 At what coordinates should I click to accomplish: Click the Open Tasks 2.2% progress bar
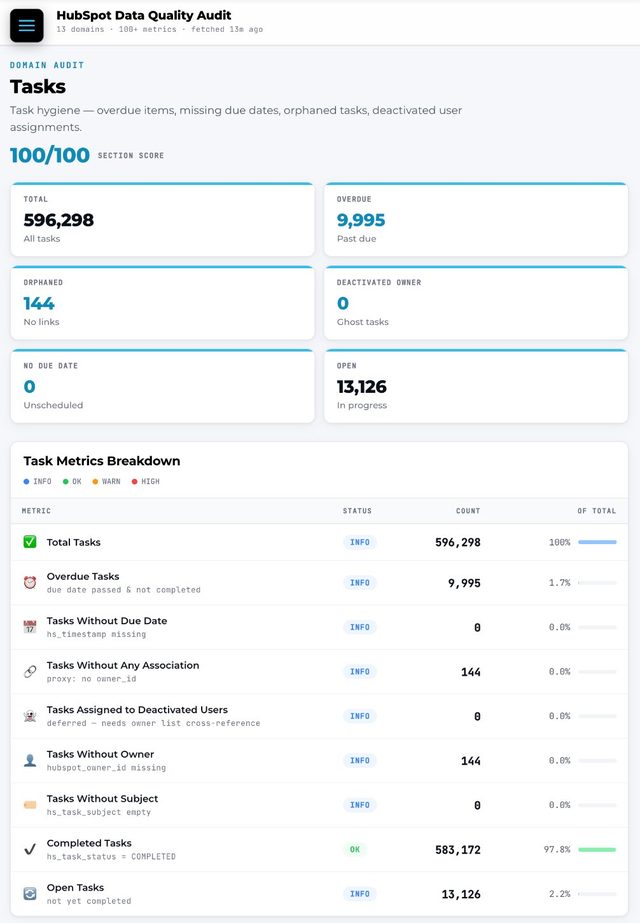click(x=597, y=894)
